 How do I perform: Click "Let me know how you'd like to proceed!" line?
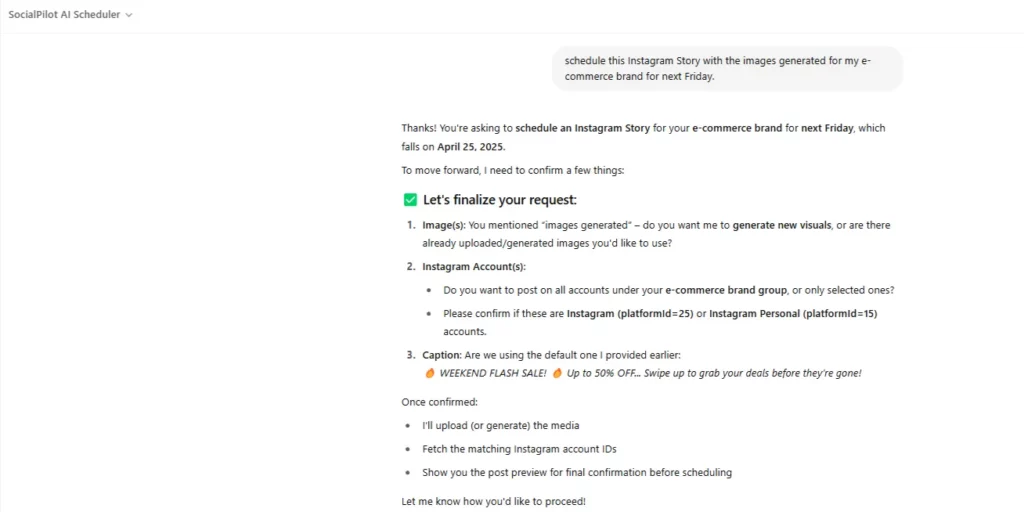493,502
